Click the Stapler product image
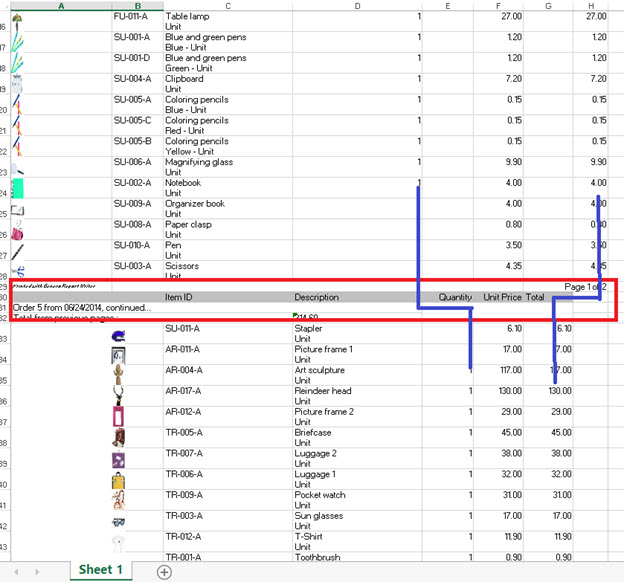This screenshot has height=582, width=624. click(118, 335)
